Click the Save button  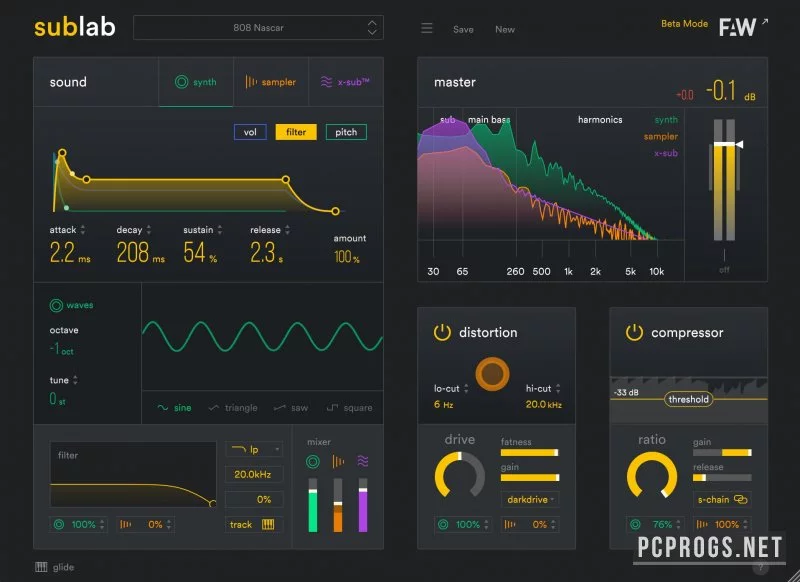[x=463, y=30]
